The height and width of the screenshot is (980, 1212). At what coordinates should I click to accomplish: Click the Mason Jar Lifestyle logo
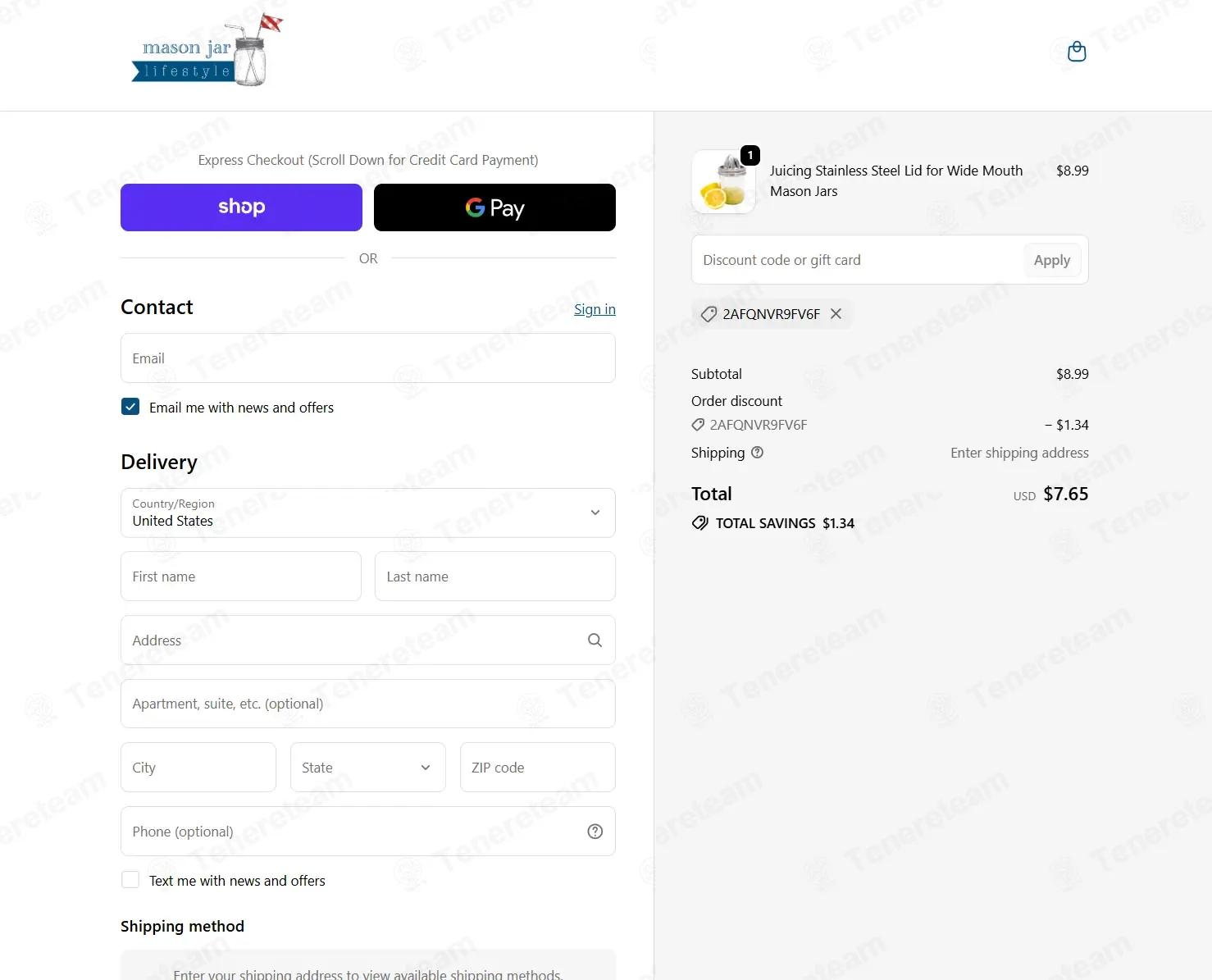(207, 51)
